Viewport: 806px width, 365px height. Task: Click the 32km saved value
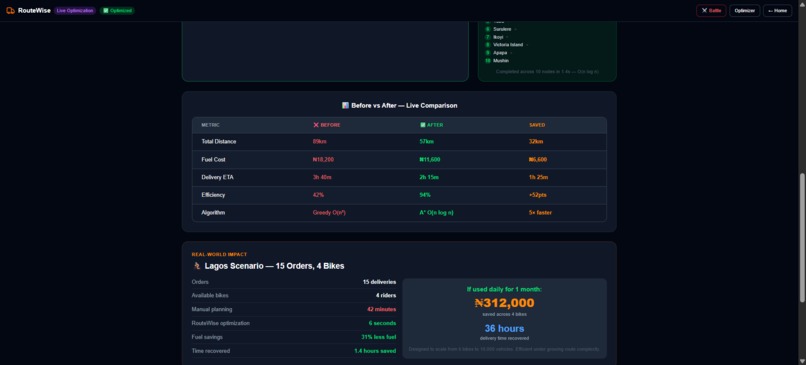536,141
